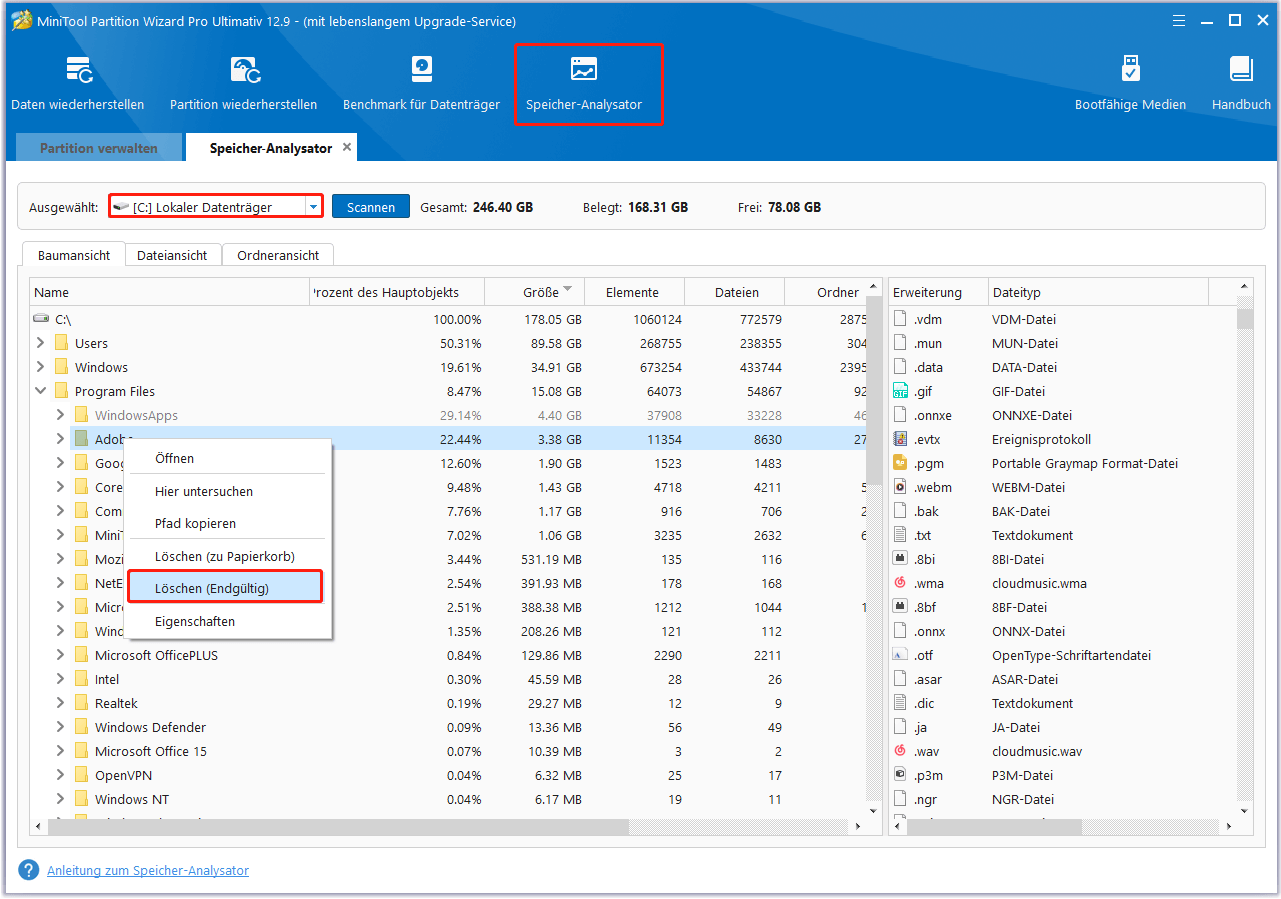Sort by Erweiterung column header
This screenshot has width=1281, height=899.
coord(938,292)
